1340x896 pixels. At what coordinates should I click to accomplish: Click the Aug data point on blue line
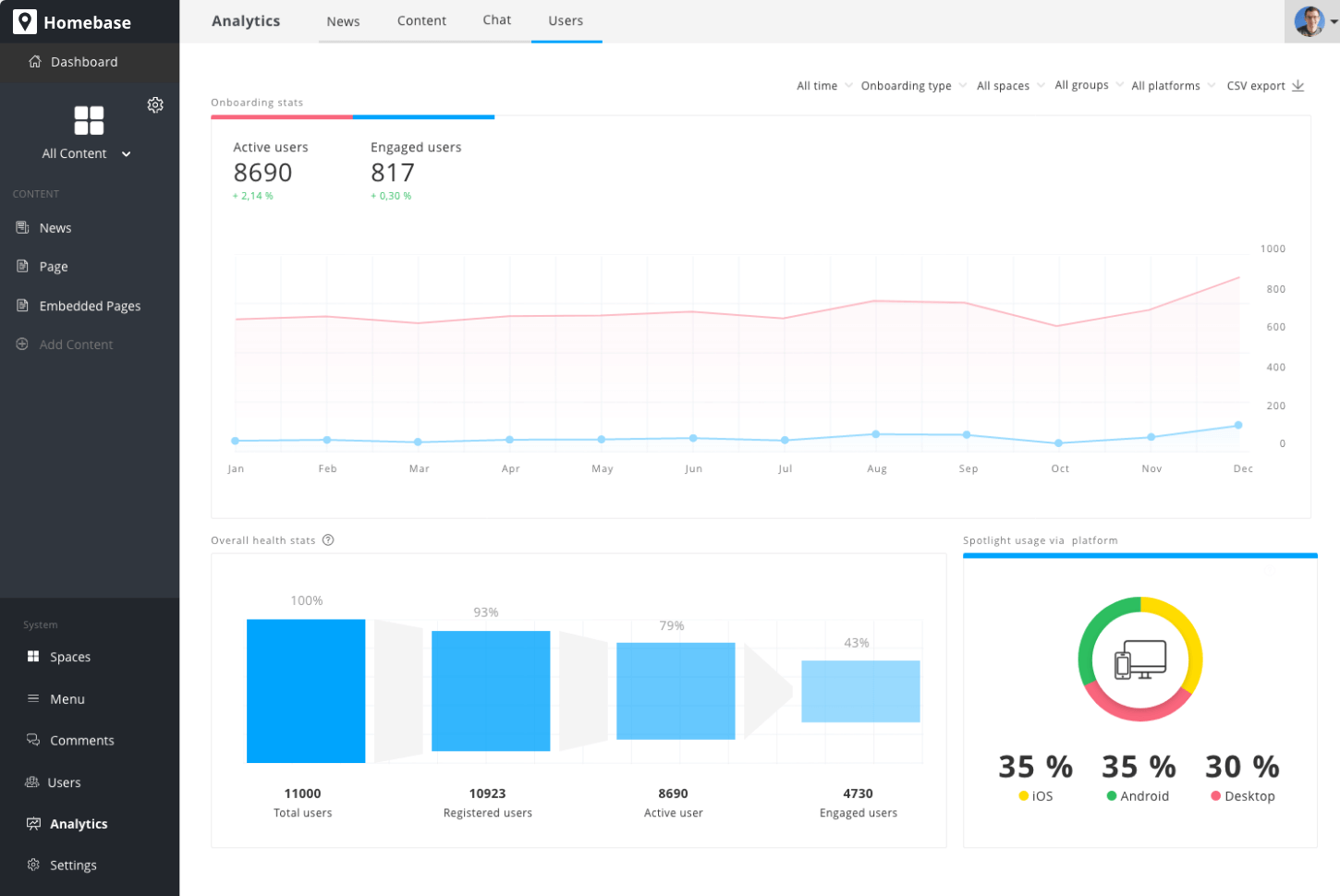tap(876, 433)
